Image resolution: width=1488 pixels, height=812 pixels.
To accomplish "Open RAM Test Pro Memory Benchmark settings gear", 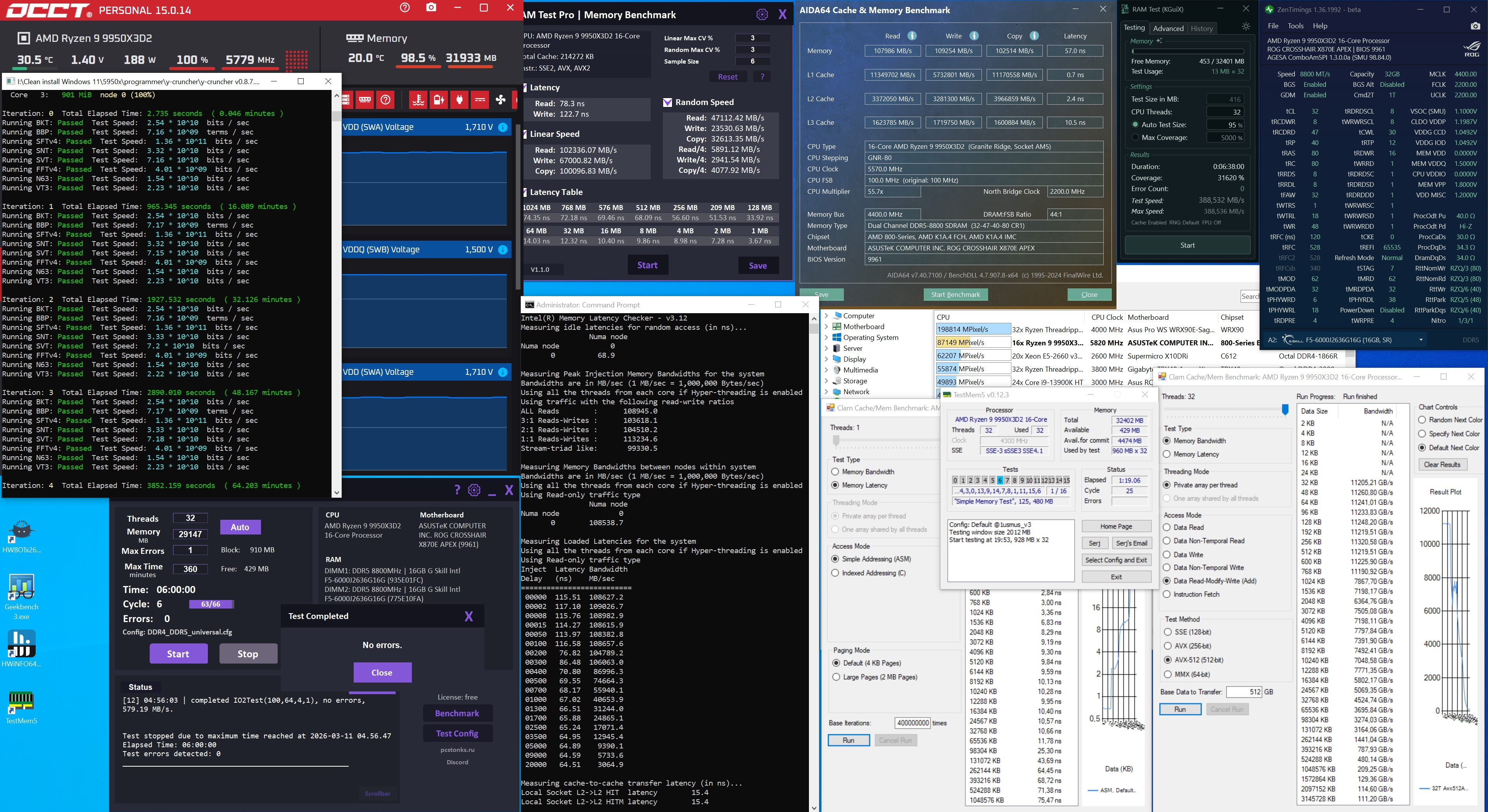I will (762, 14).
